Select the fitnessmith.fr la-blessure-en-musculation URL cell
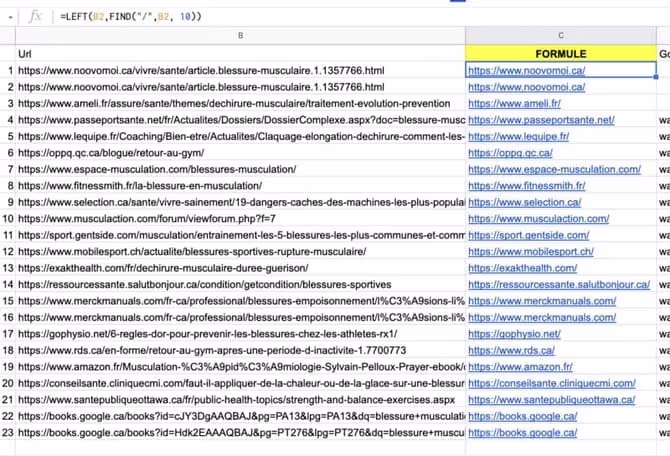Screen dimensions: 670x456 point(241,186)
